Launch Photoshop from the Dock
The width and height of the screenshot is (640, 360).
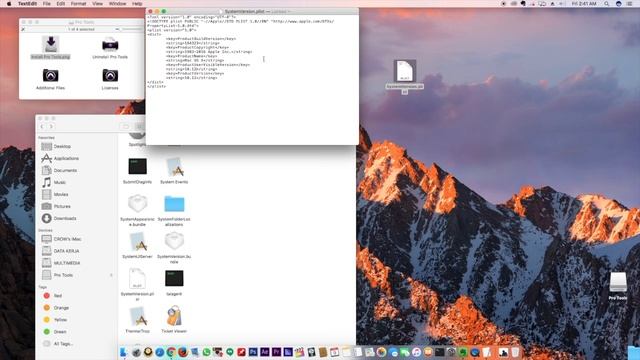tap(253, 352)
